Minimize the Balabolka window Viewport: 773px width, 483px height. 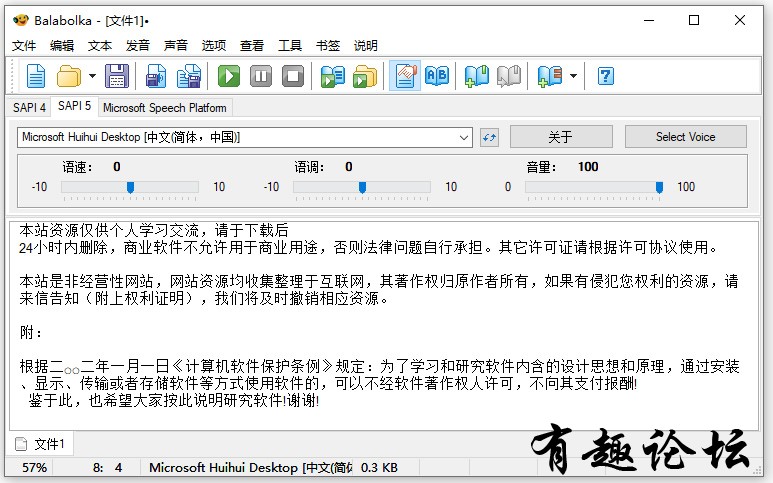click(x=649, y=20)
